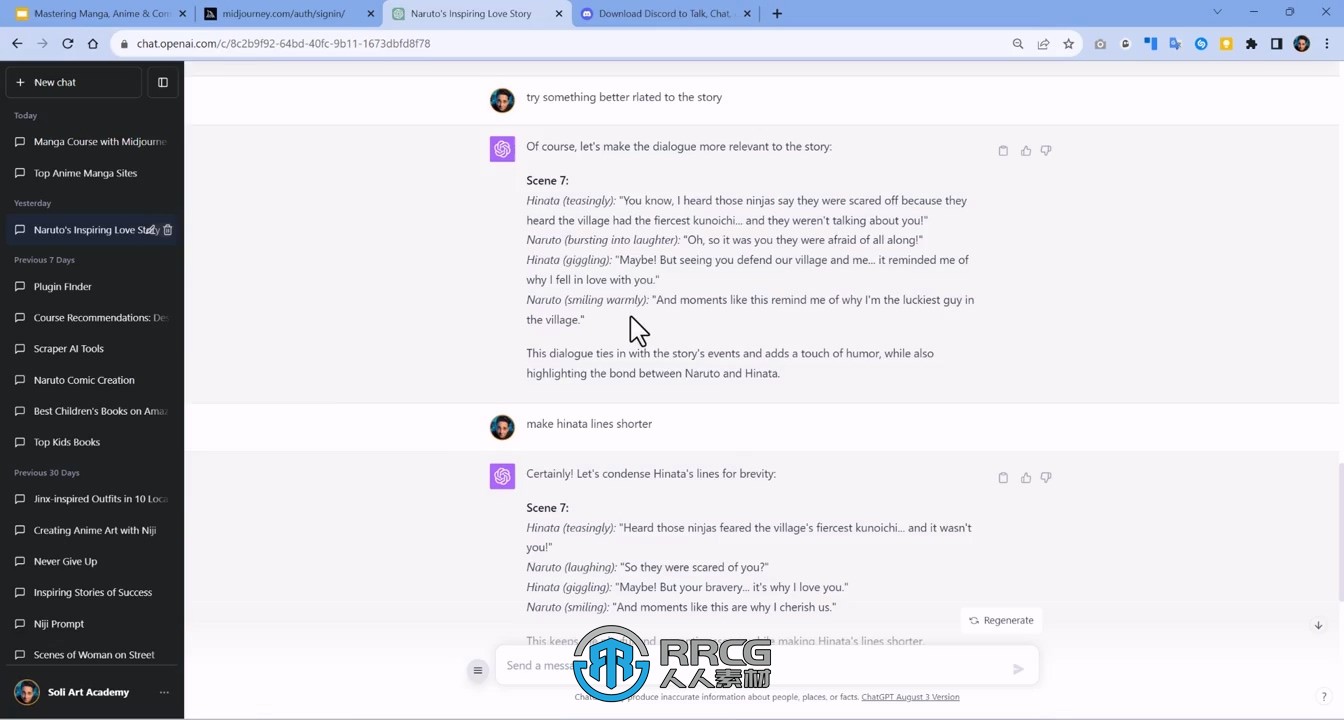Thumbs down the first Scene 7 response

pyautogui.click(x=1046, y=151)
